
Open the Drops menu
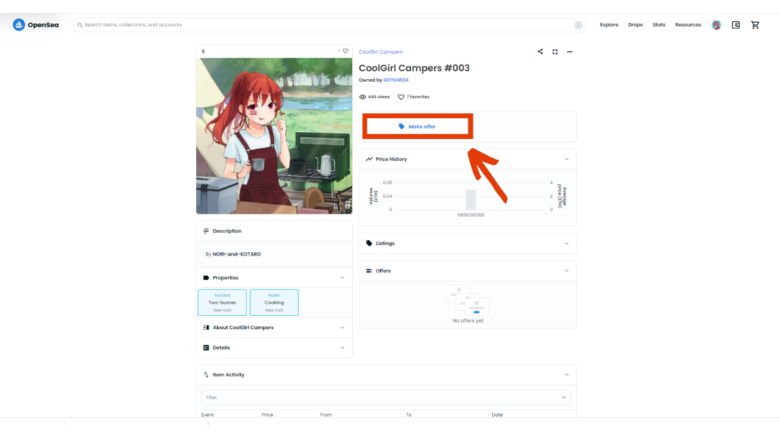coord(635,25)
